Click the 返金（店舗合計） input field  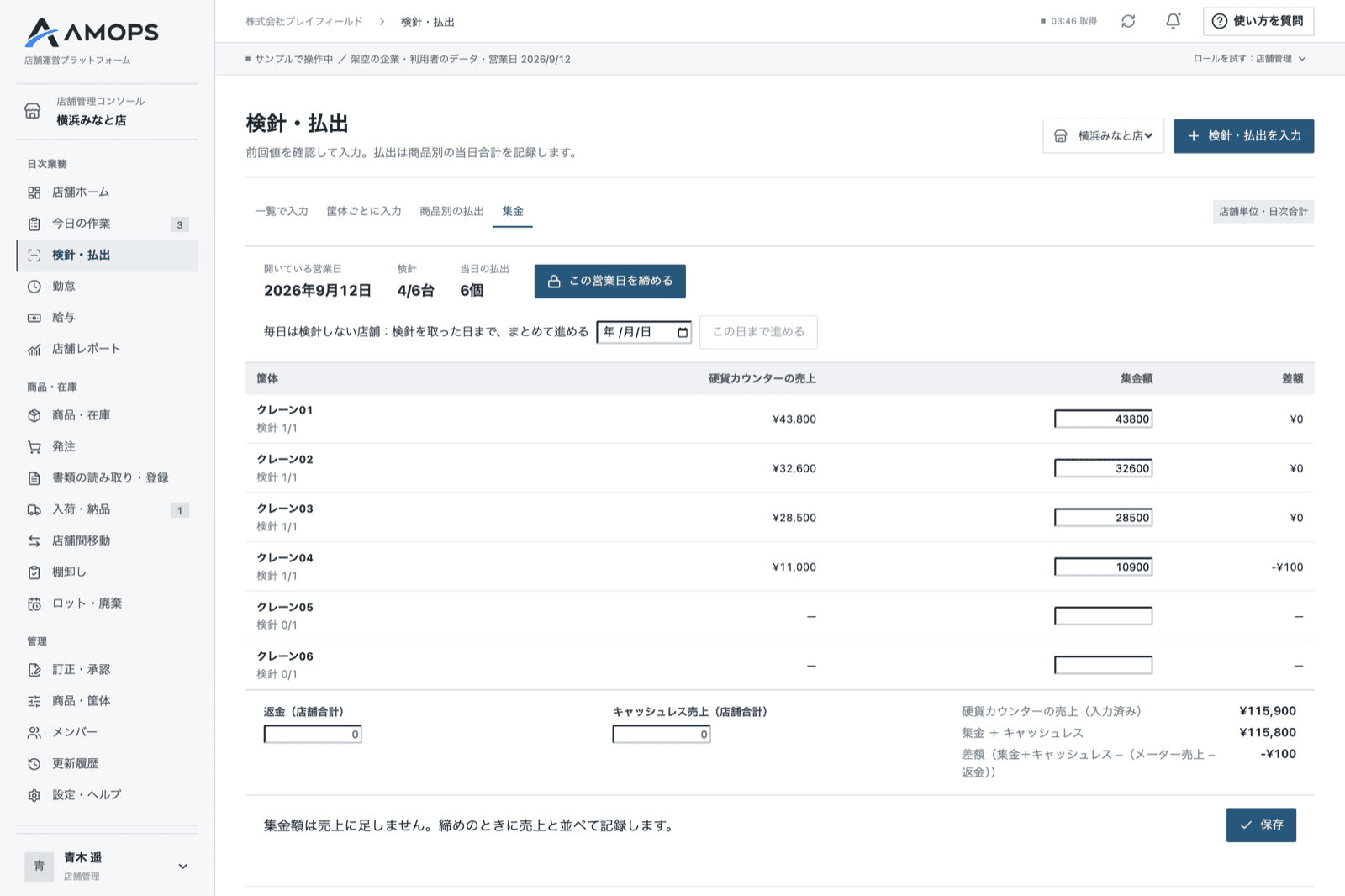coord(313,735)
